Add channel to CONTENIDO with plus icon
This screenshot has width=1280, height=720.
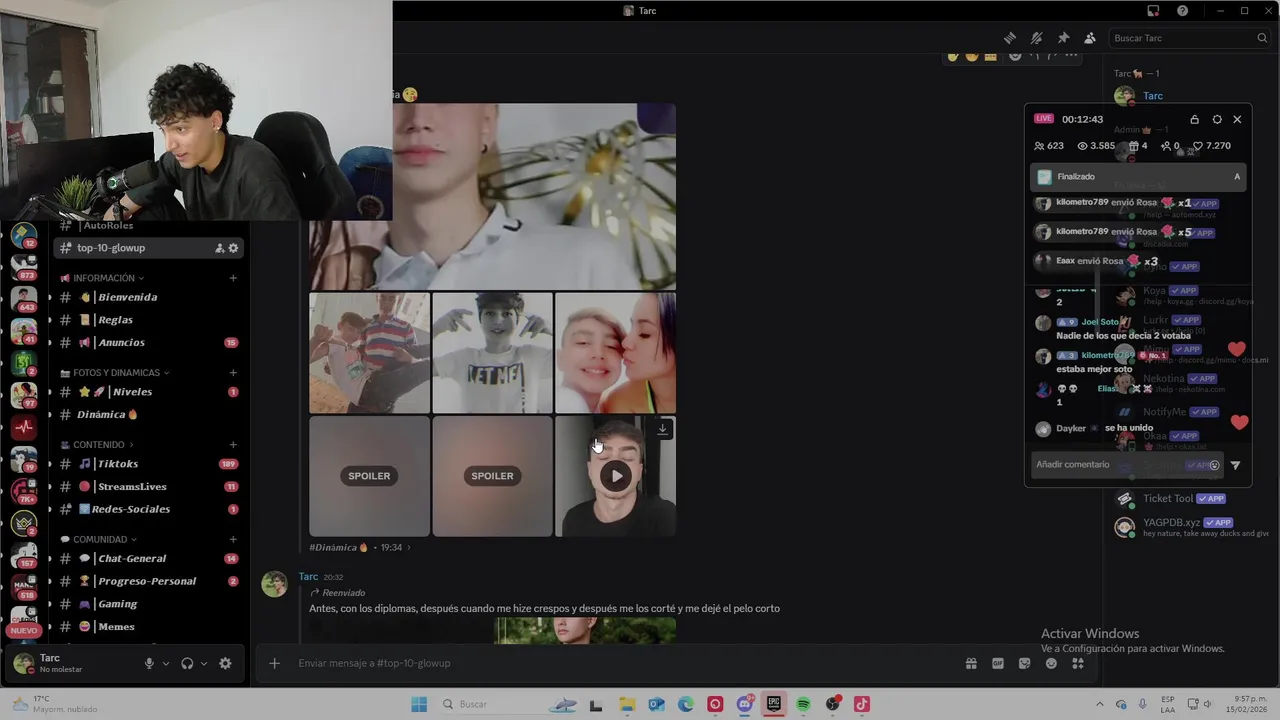click(233, 445)
